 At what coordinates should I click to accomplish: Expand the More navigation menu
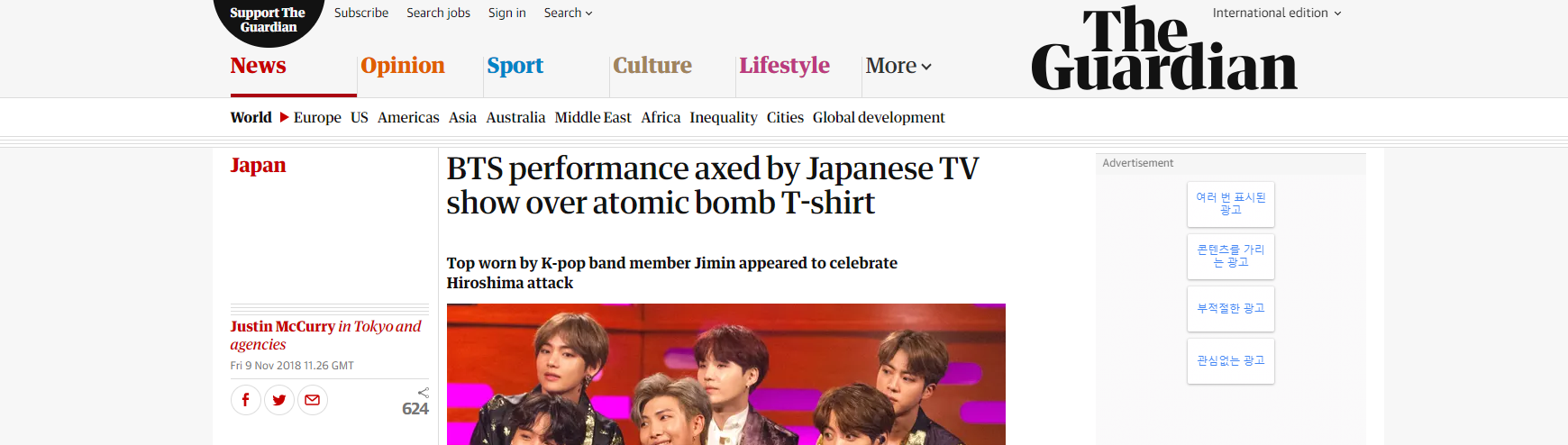point(898,66)
